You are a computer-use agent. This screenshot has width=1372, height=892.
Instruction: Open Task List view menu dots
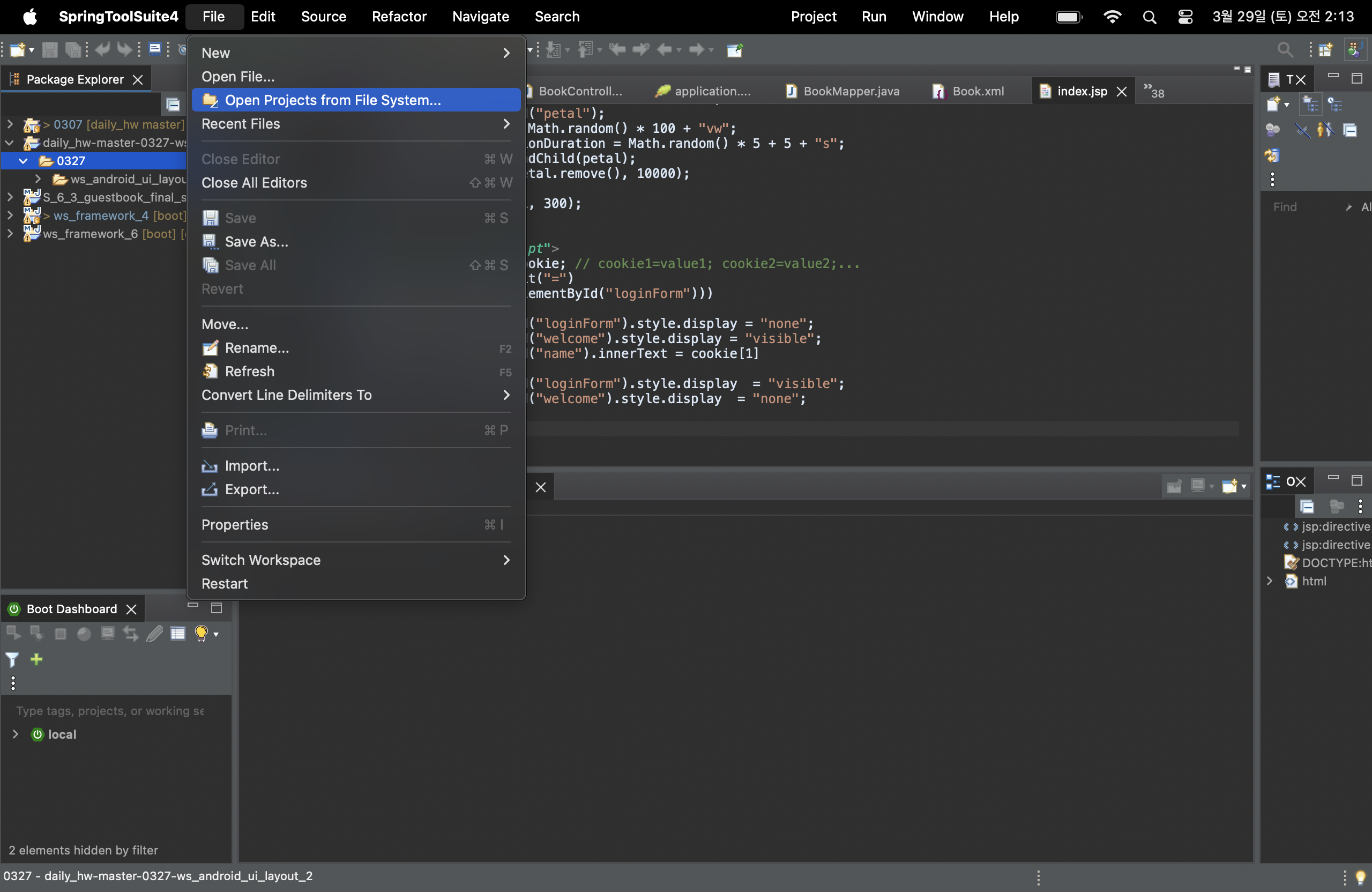tap(1272, 180)
